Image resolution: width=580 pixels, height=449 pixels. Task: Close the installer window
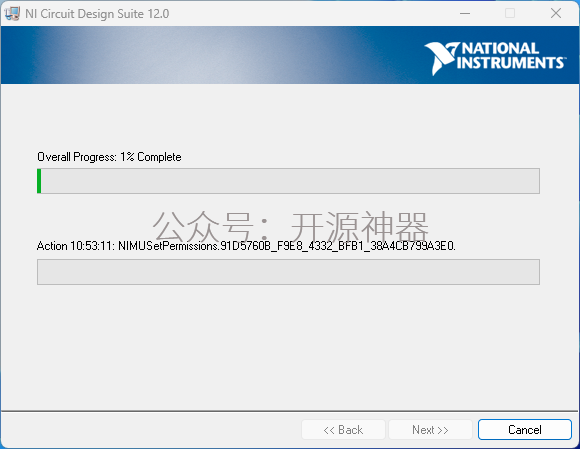point(556,13)
